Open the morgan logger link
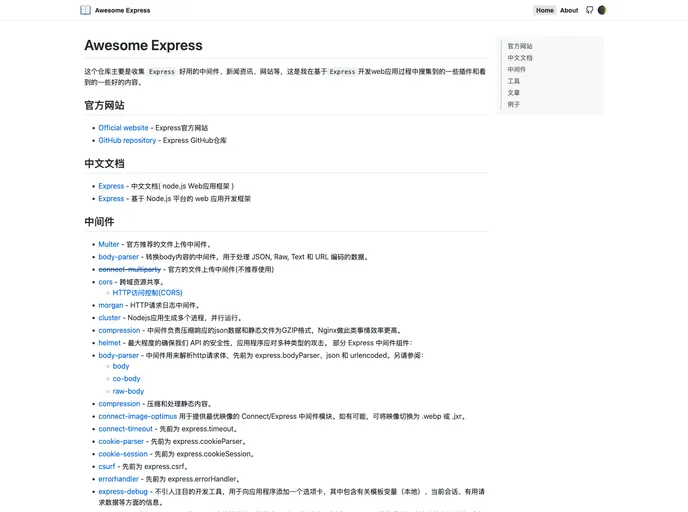This screenshot has height=512, width=688. (111, 305)
